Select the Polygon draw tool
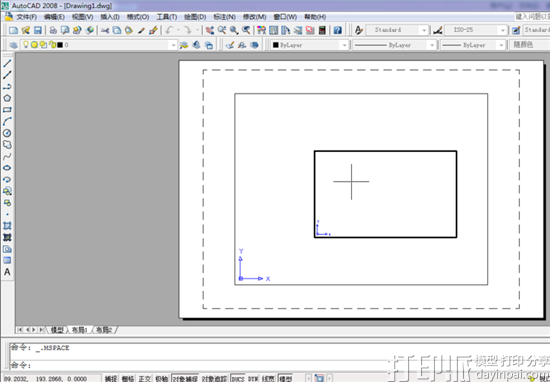Viewport: 550px width, 382px height. point(7,98)
